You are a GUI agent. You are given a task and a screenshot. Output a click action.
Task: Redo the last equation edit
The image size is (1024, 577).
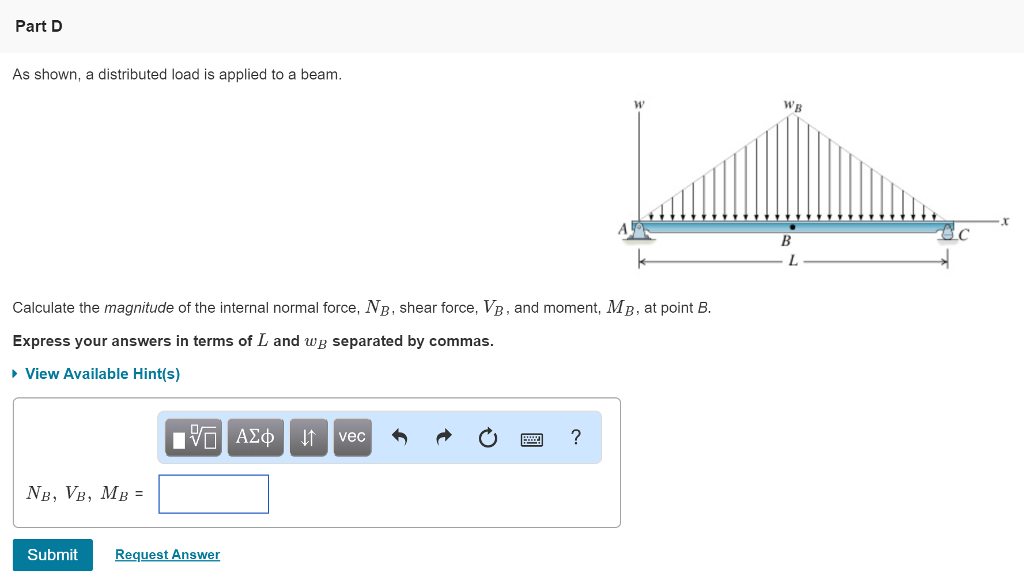(x=442, y=437)
